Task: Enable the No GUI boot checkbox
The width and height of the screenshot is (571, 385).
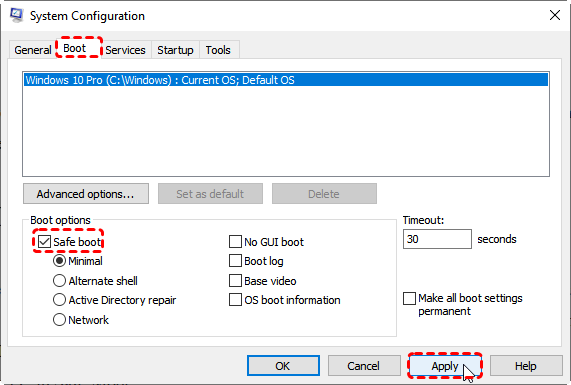Action: tap(235, 241)
